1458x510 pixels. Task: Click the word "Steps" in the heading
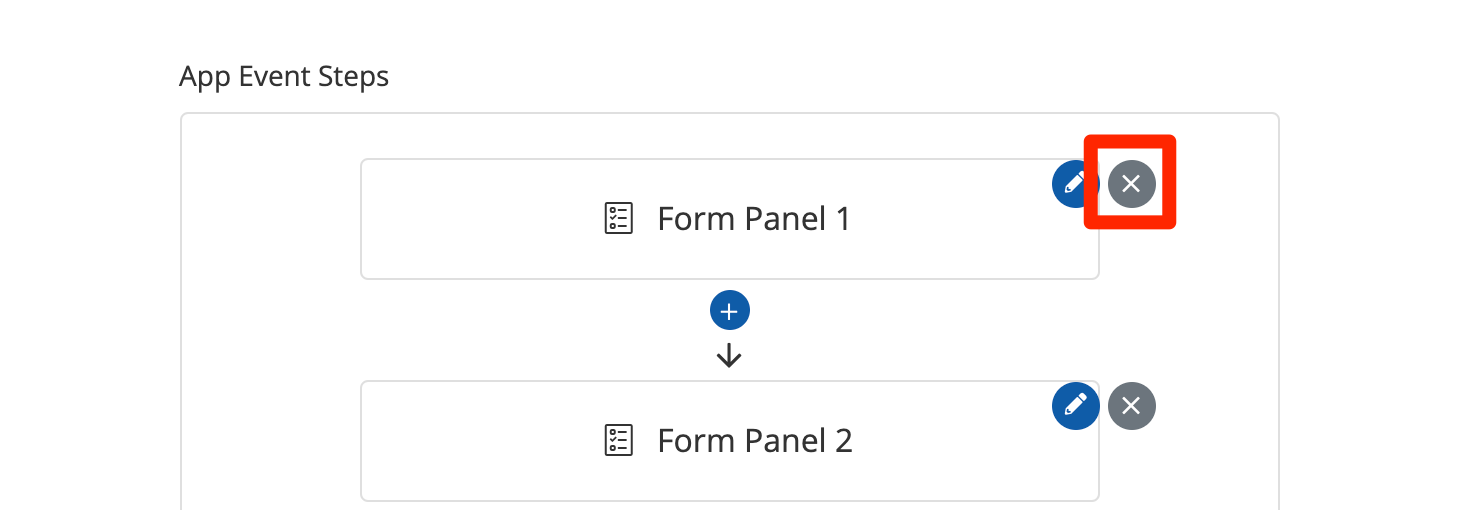pyautogui.click(x=354, y=77)
